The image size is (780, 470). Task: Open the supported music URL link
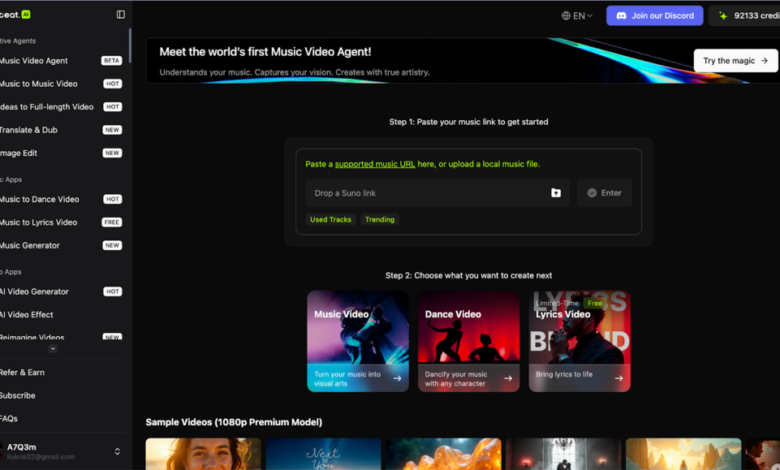click(x=375, y=164)
